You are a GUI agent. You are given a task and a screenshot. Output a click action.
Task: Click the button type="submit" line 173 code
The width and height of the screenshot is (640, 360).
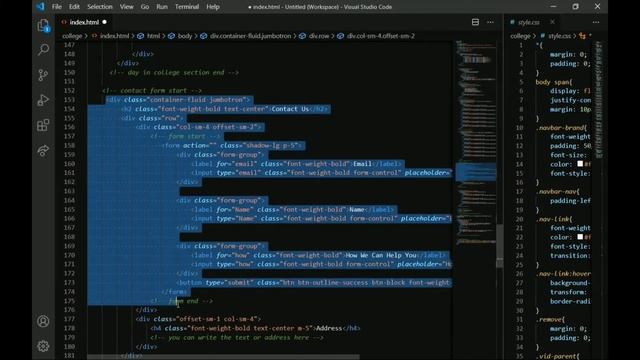click(x=313, y=282)
